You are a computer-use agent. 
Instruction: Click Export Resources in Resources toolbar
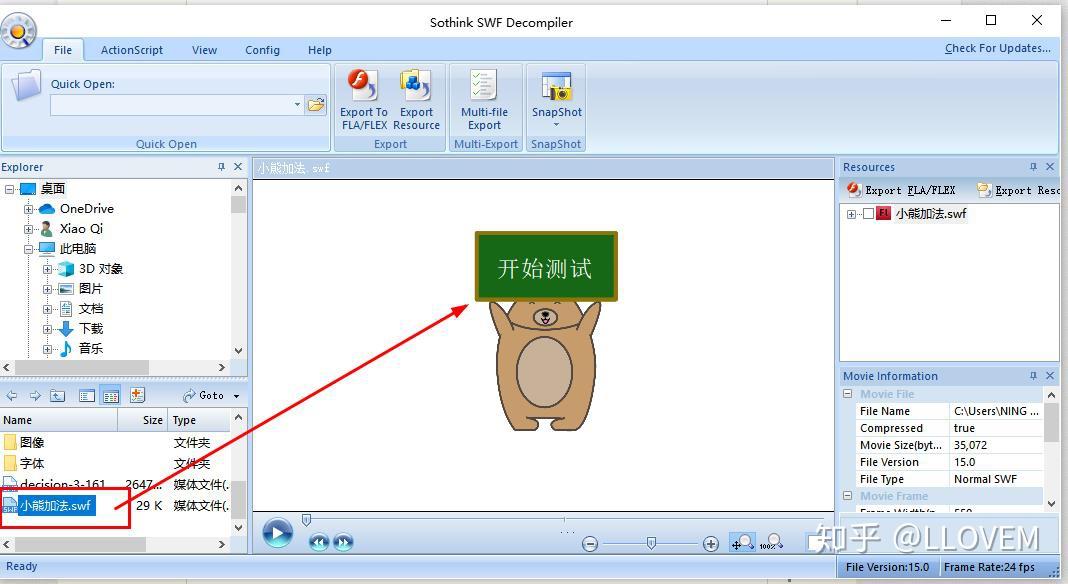tap(1019, 190)
